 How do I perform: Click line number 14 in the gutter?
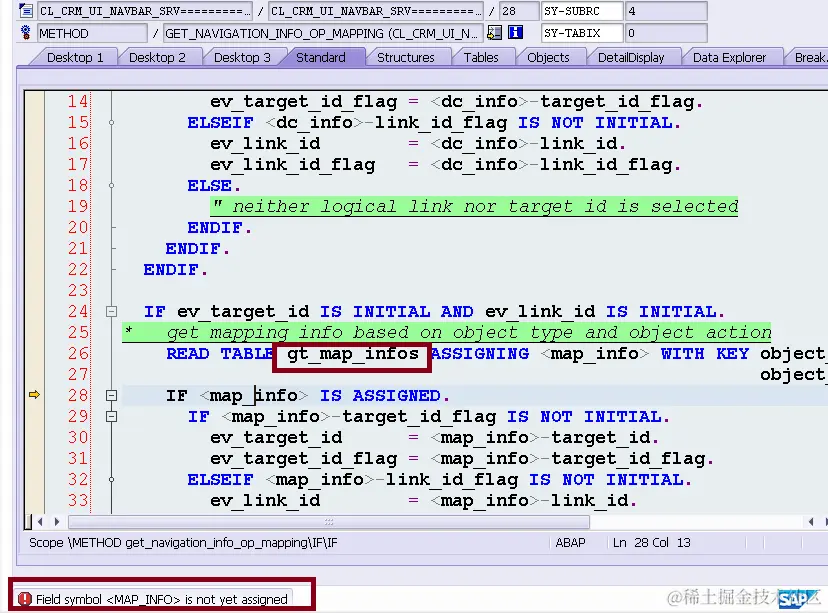78,101
